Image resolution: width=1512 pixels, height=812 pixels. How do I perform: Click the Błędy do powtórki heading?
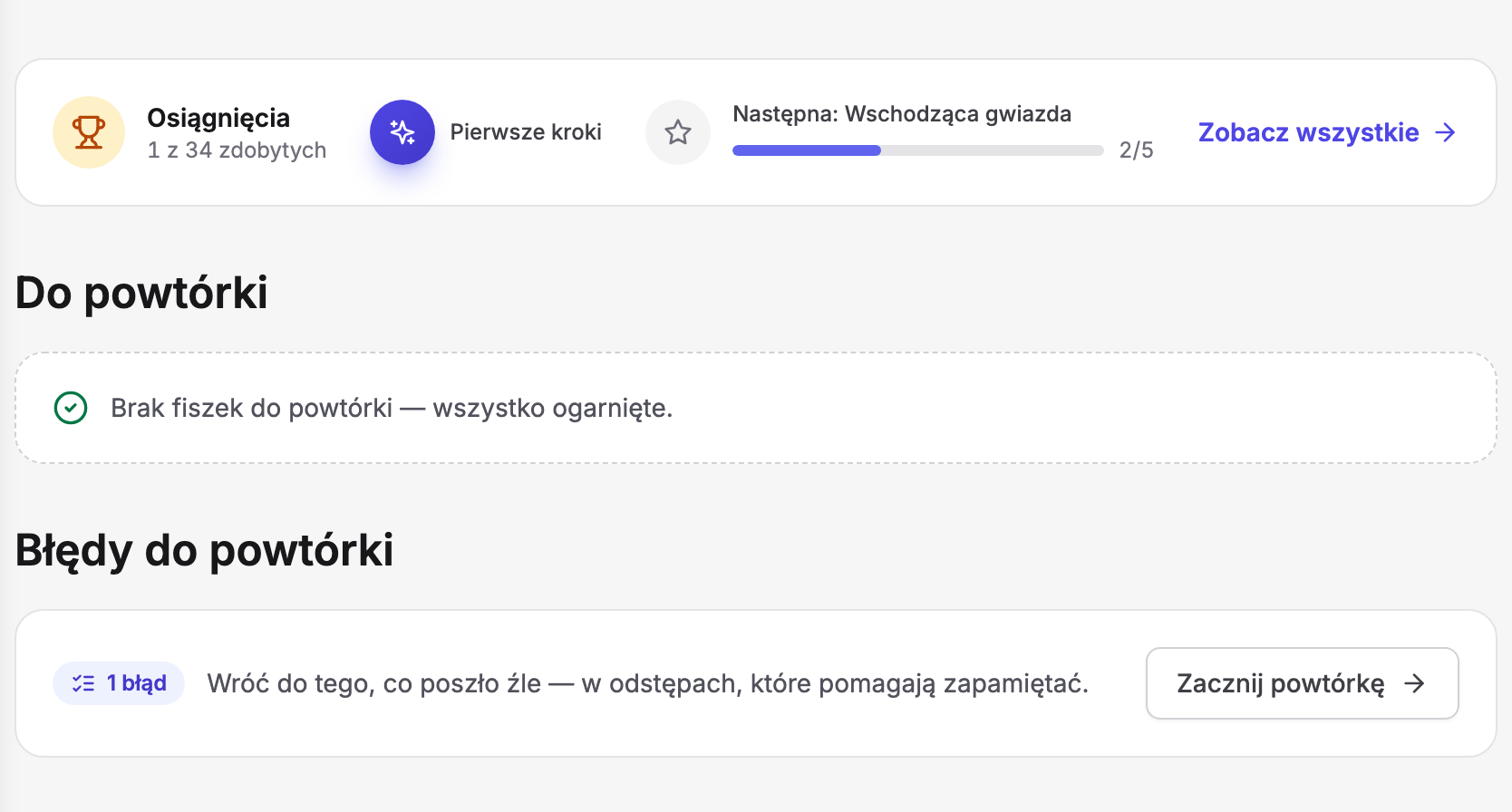205,551
